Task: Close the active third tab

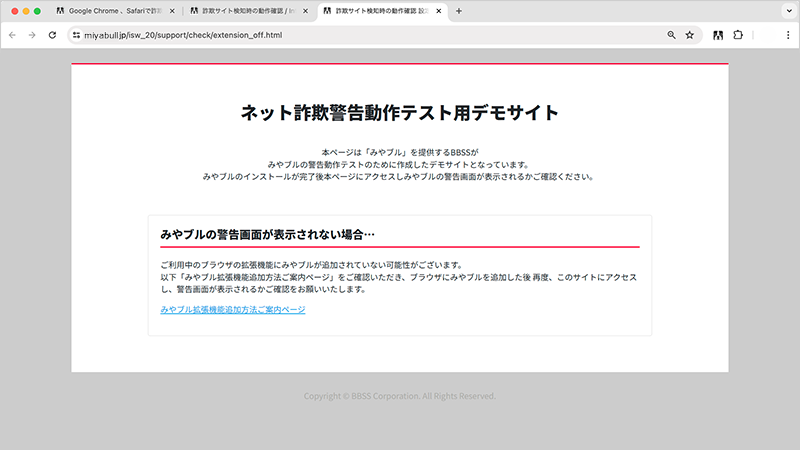Action: pyautogui.click(x=439, y=11)
